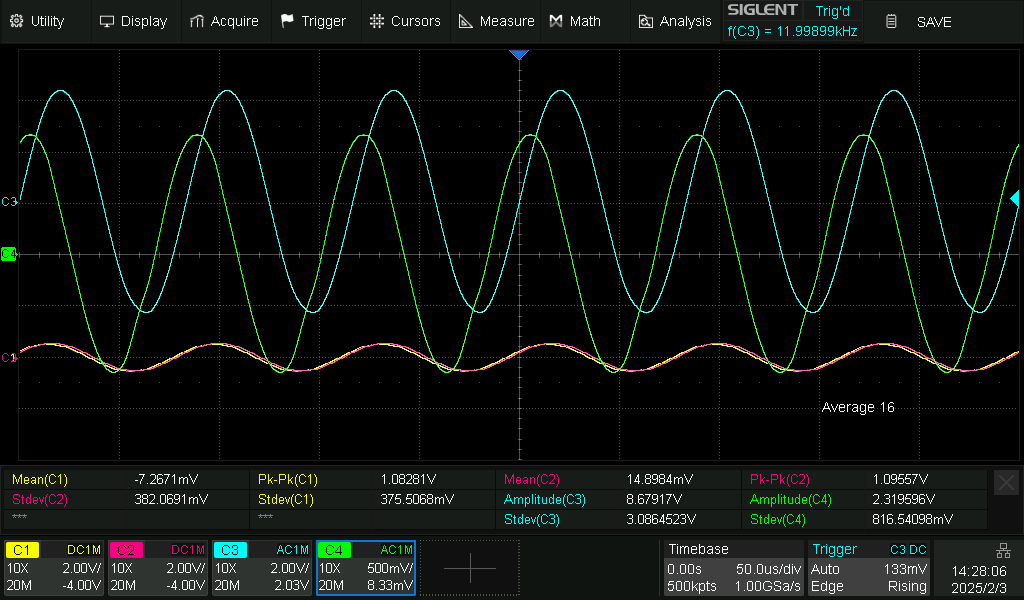Click the trigger position marker at top
The height and width of the screenshot is (600, 1024).
pyautogui.click(x=518, y=55)
